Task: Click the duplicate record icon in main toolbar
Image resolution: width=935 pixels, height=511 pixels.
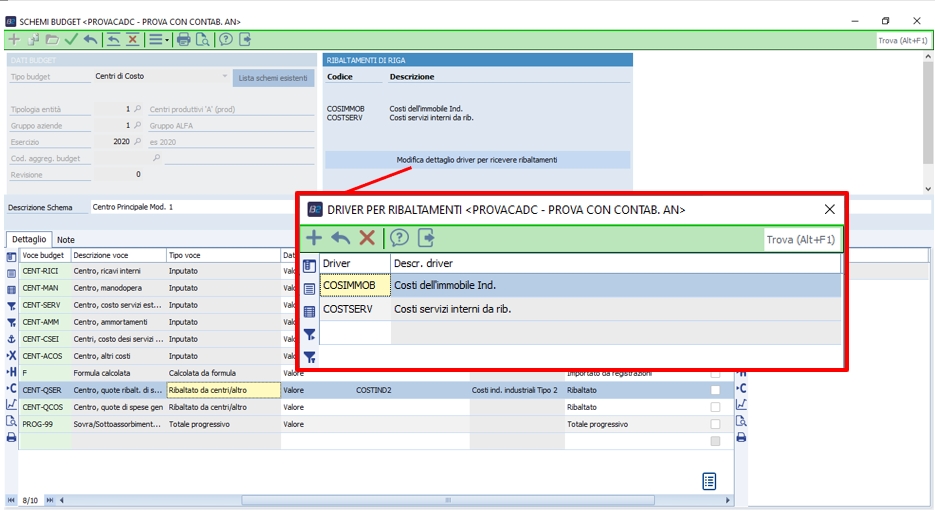Action: (x=33, y=40)
